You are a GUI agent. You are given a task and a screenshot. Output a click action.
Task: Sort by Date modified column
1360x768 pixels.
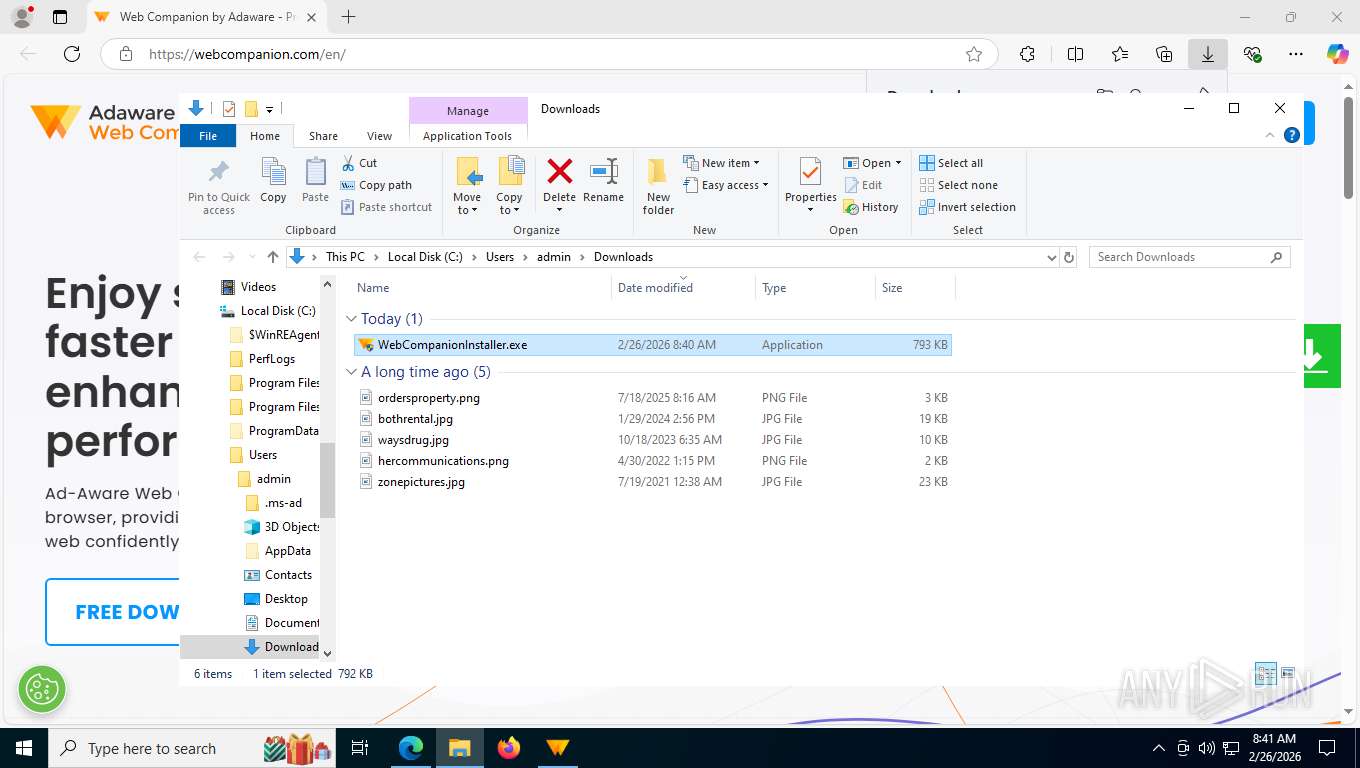655,288
